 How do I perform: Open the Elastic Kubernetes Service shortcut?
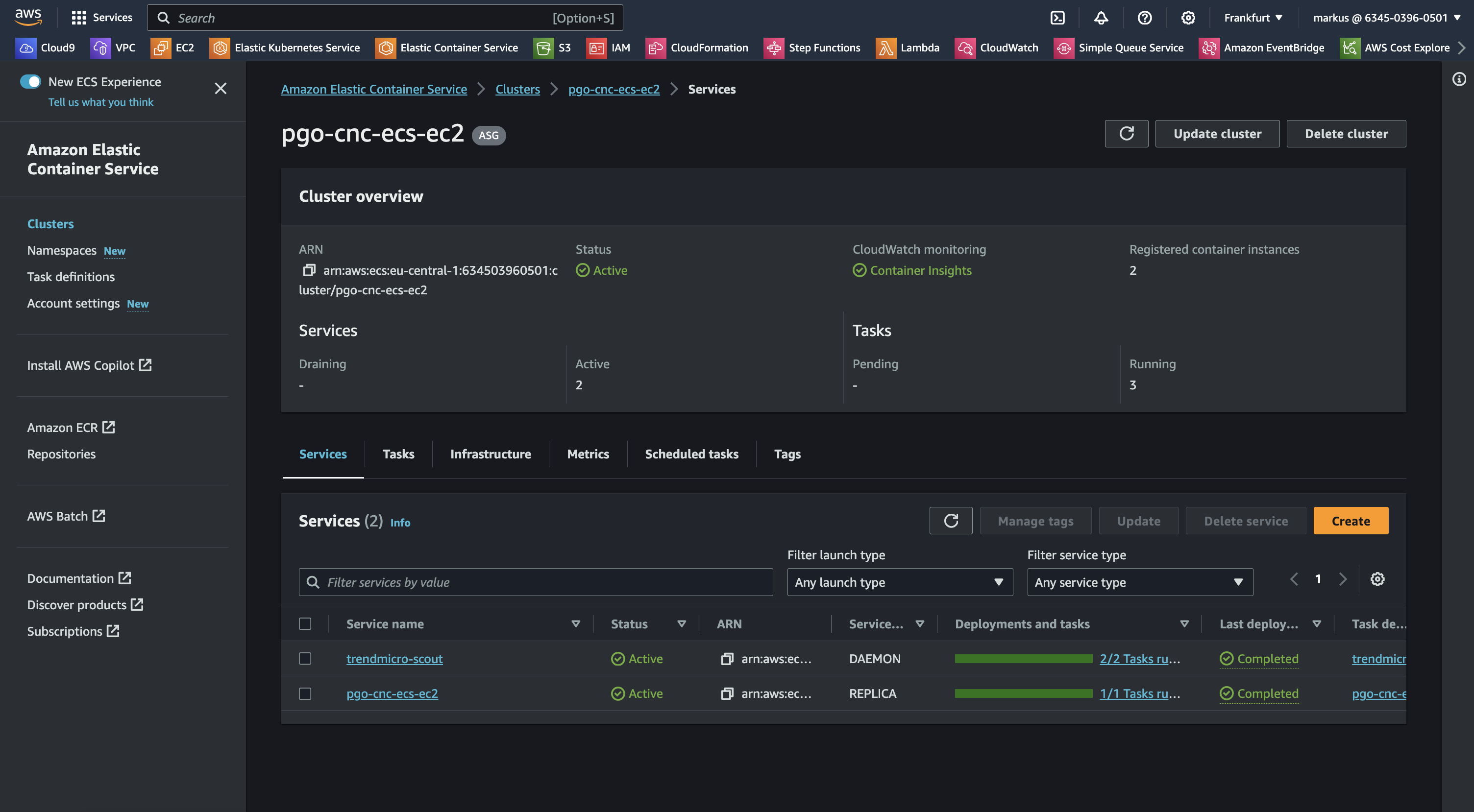pos(284,48)
